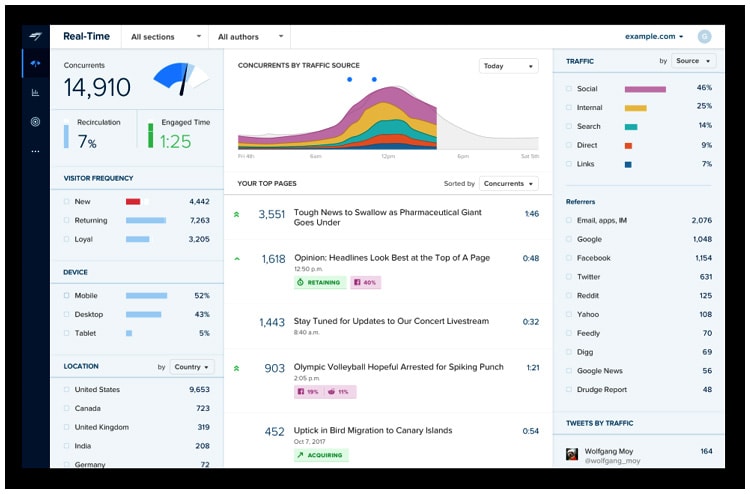Screen dimensions: 750x494
Task: Open Opinion: Headlines Look Best article
Action: [392, 258]
